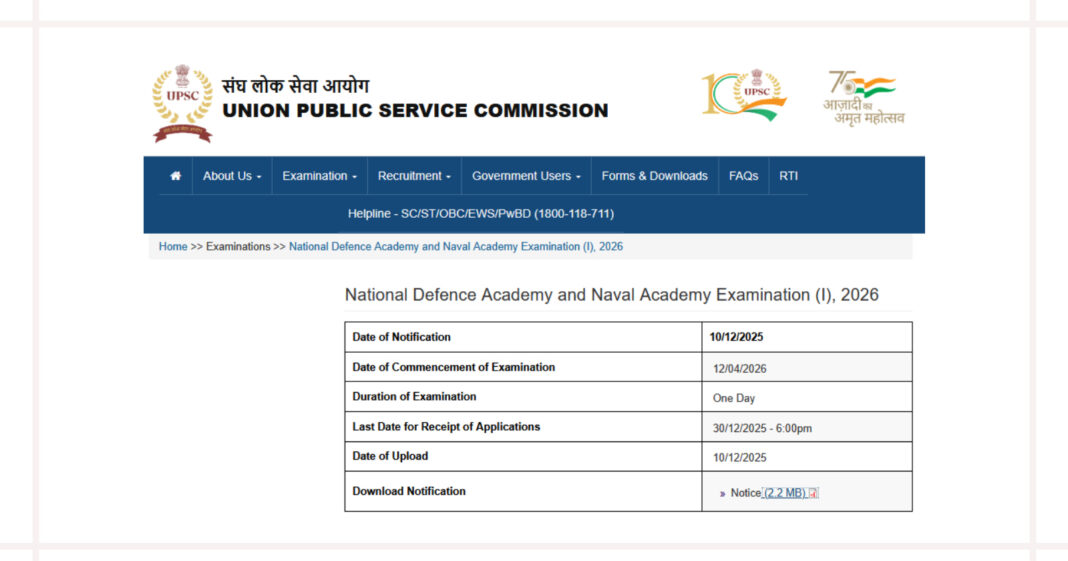Go to Home via breadcrumb link
Viewport: 1068px width, 561px height.
click(173, 246)
